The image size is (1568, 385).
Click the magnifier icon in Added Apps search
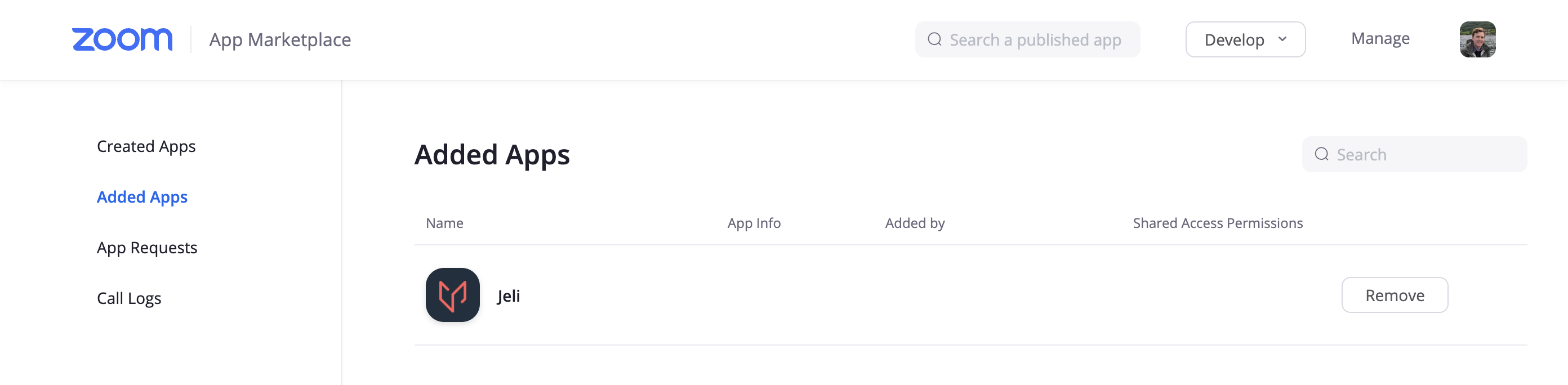pyautogui.click(x=1321, y=154)
